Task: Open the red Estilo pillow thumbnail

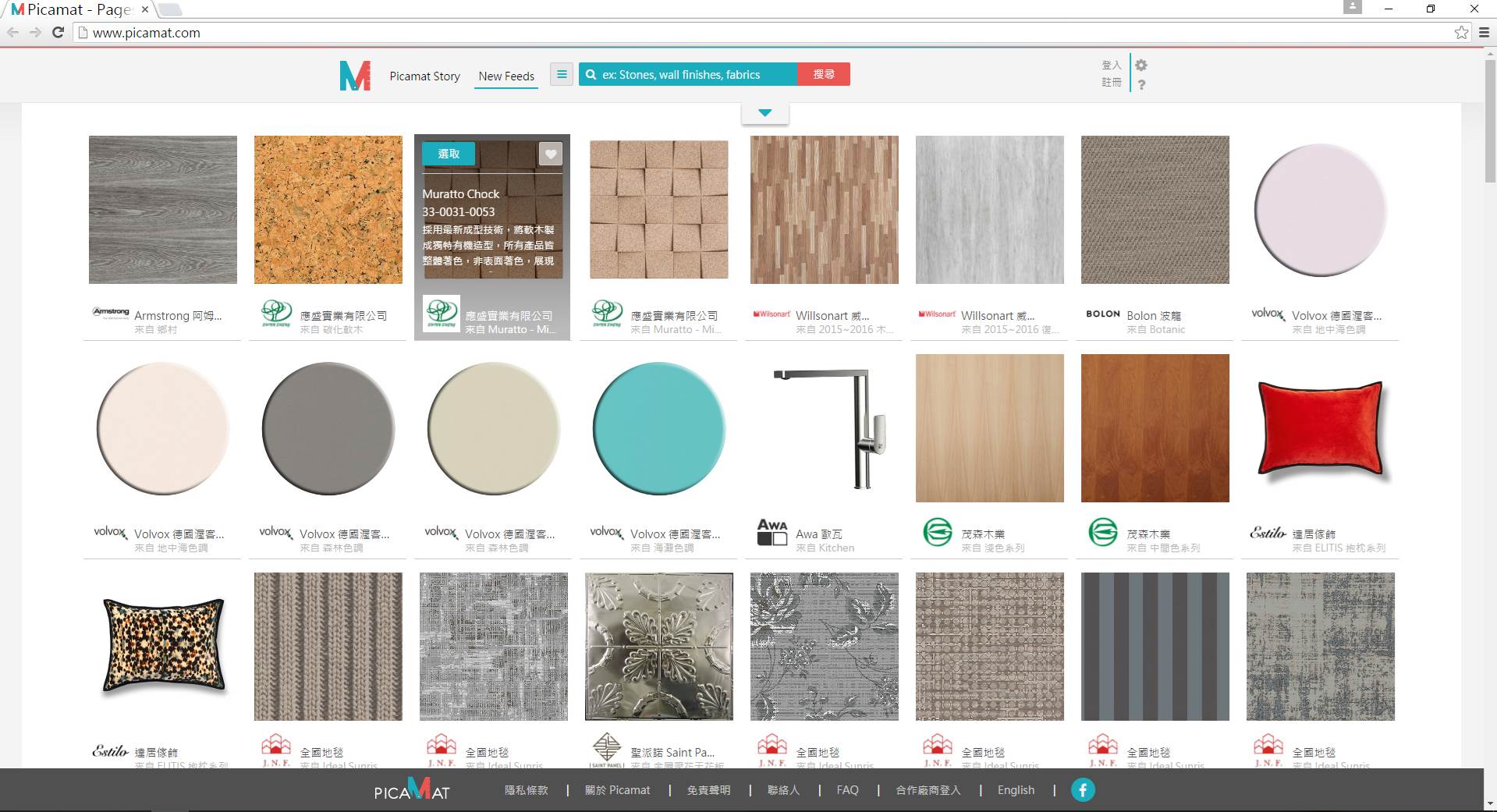Action: click(1321, 428)
